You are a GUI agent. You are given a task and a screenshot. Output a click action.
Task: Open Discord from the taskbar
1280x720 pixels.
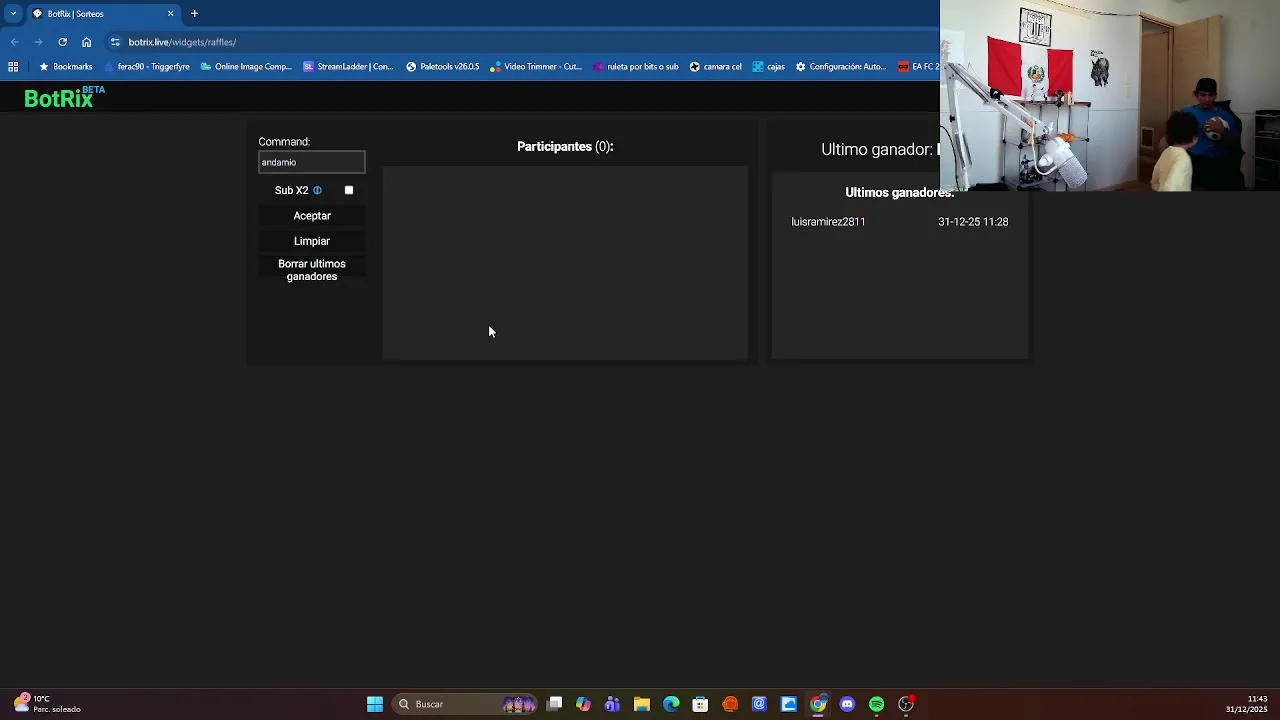(847, 704)
